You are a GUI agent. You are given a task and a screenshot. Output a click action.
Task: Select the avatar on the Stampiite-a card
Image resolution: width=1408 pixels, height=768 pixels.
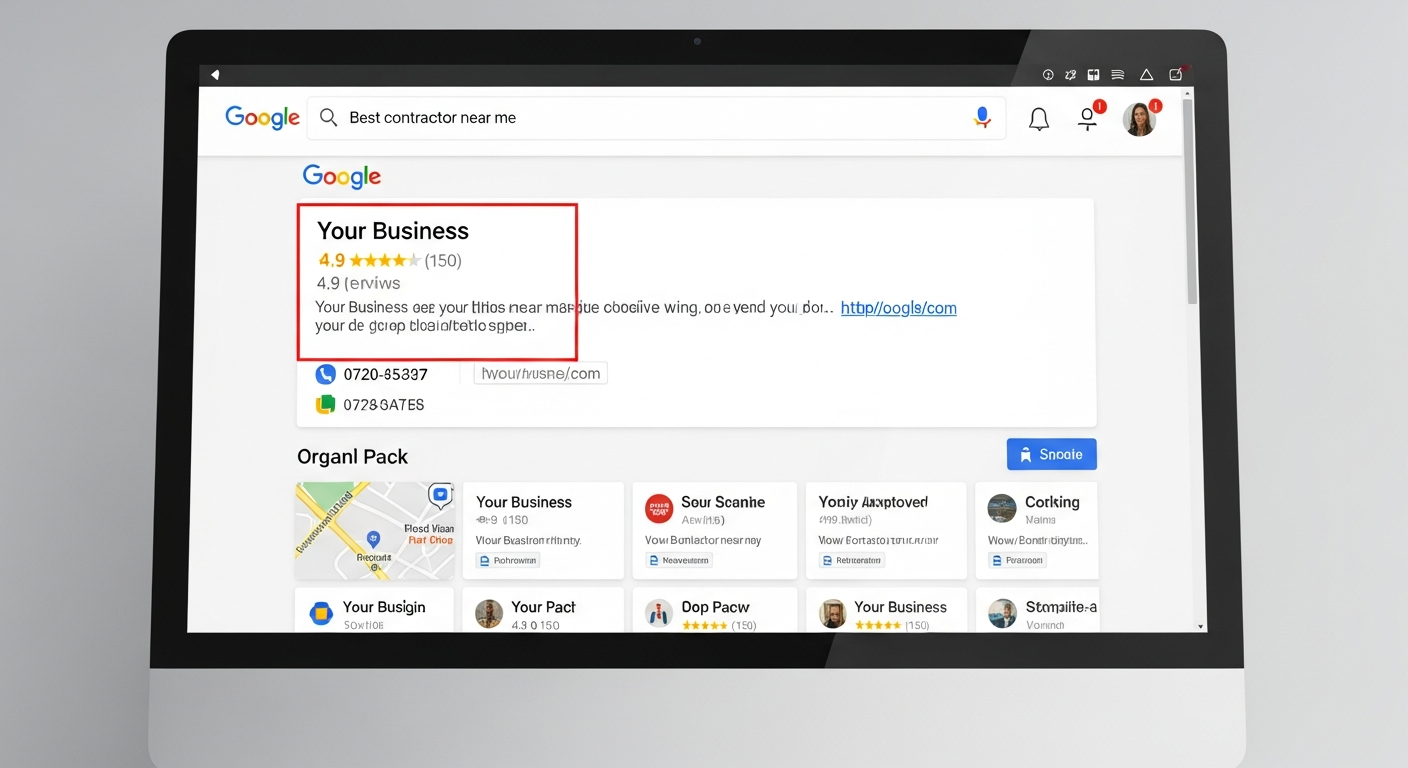click(1003, 614)
